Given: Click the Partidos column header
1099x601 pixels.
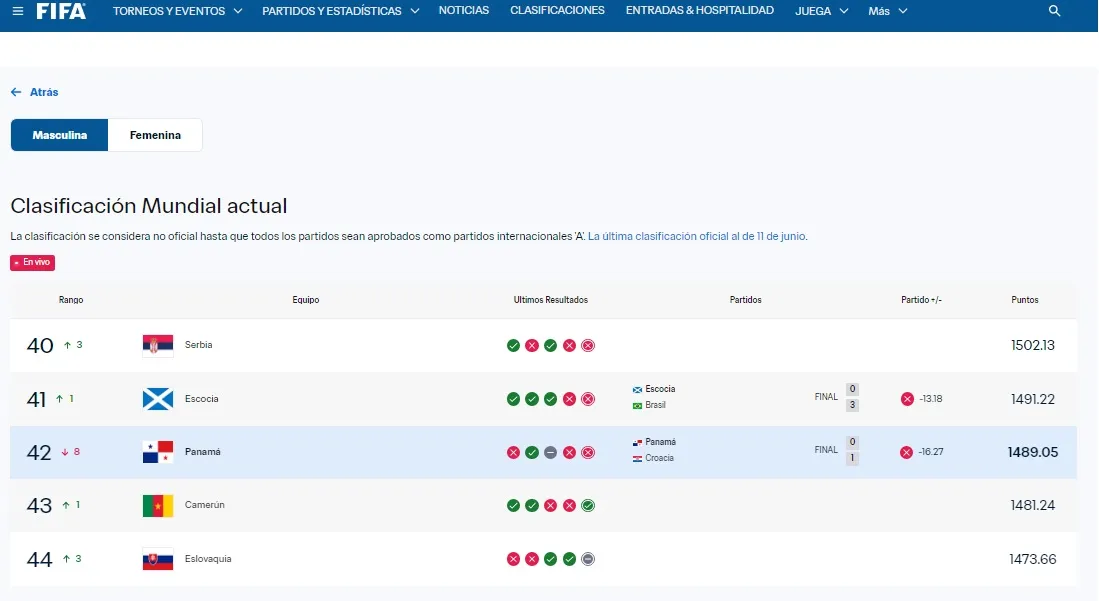Looking at the screenshot, I should [746, 300].
